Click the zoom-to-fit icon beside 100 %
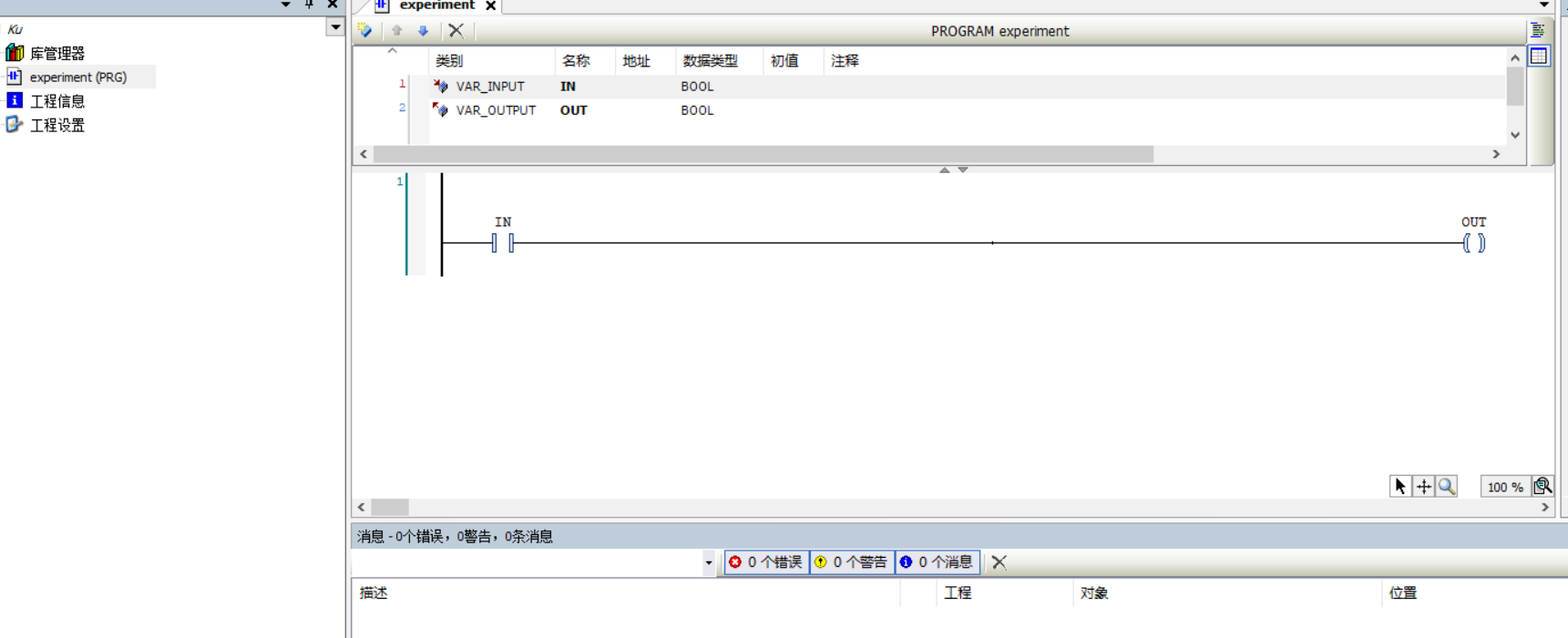The image size is (1568, 638). click(1542, 487)
